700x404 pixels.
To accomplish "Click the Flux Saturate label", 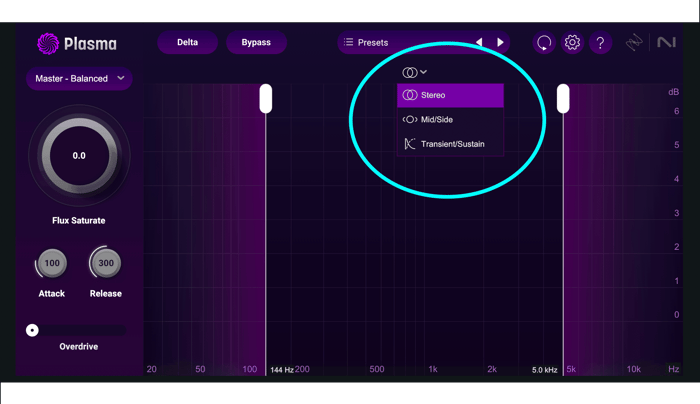I will (x=79, y=221).
